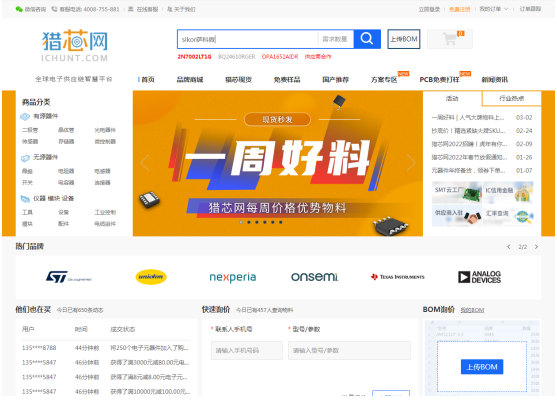
Task: Open the Nexperia brand logo
Action: tap(233, 277)
